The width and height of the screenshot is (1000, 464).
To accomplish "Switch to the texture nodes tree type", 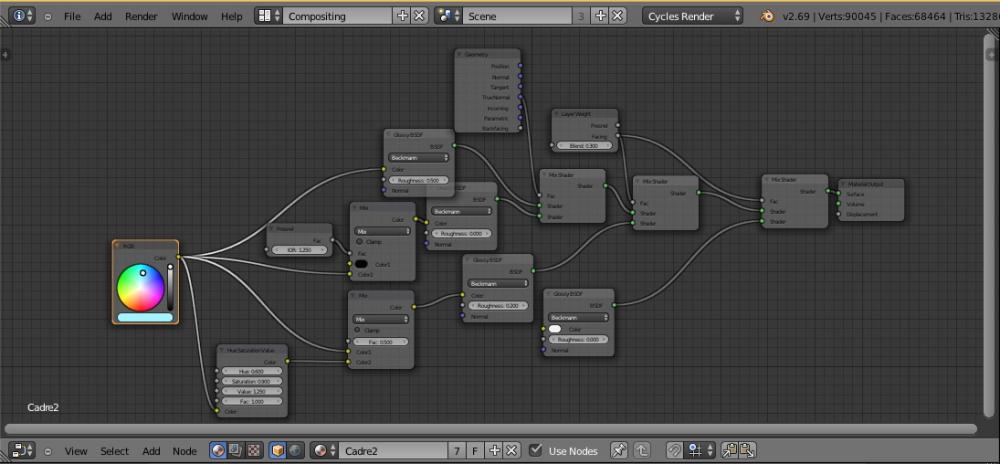I will 253,451.
